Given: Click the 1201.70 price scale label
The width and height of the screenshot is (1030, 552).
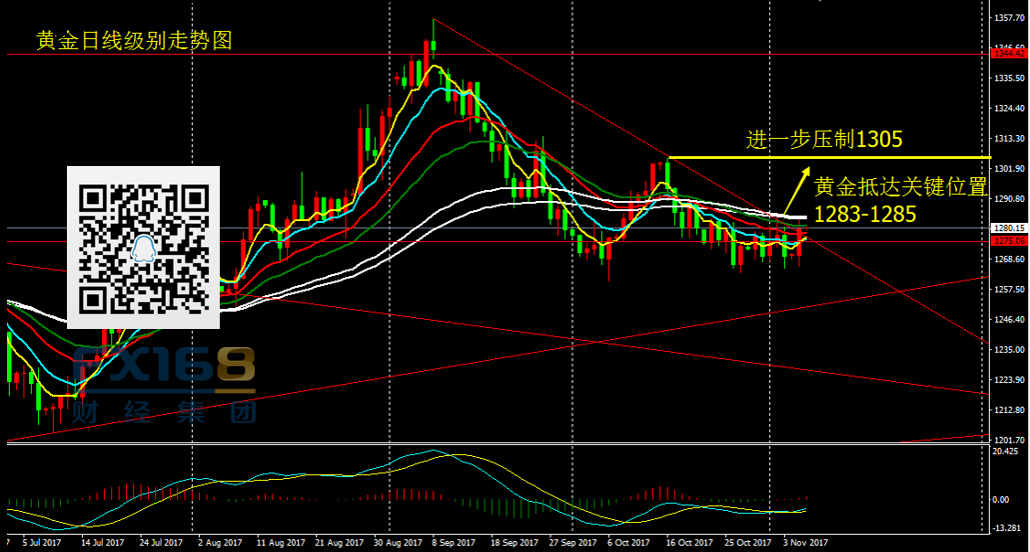Looking at the screenshot, I should [x=1008, y=440].
